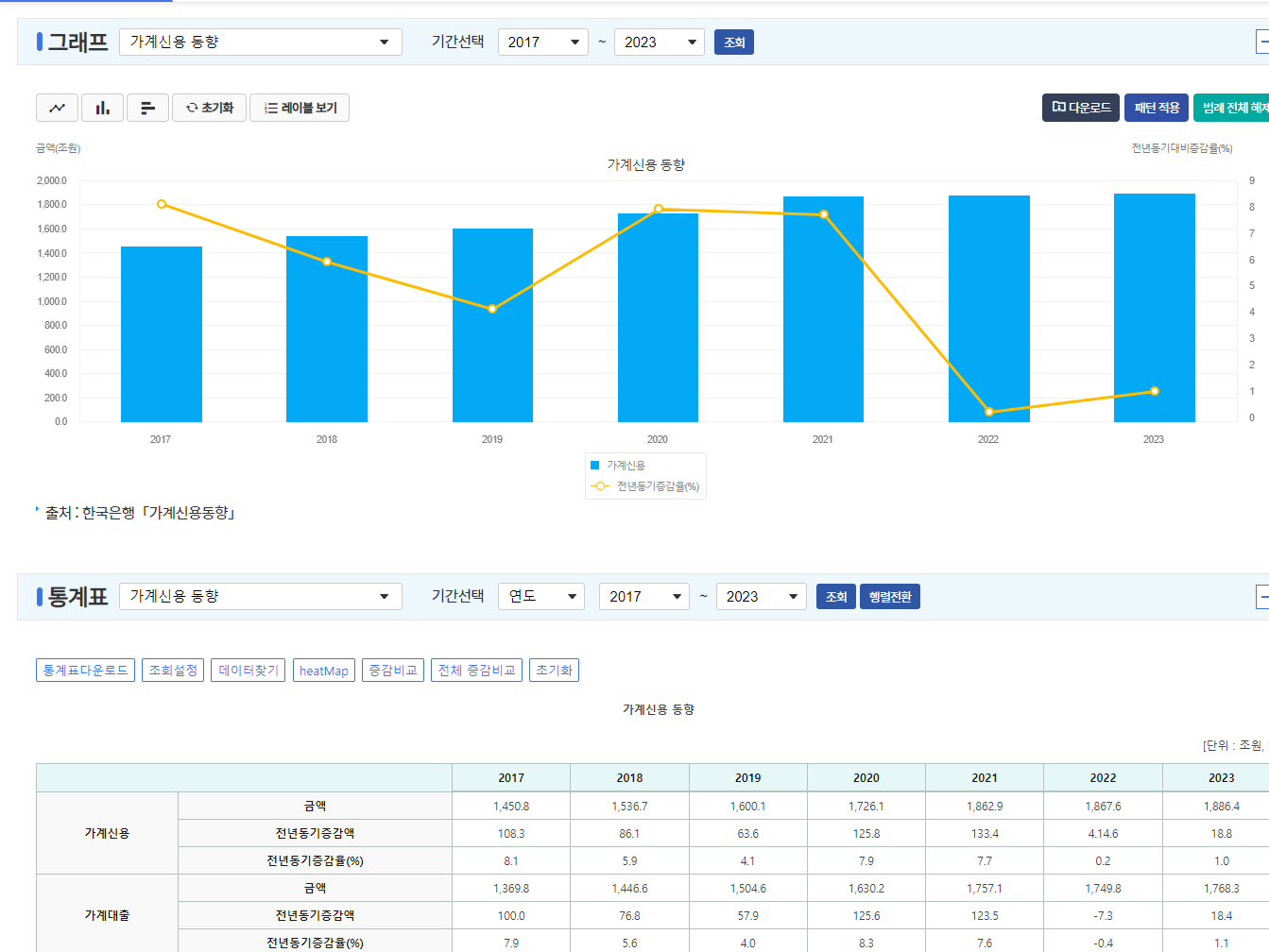
Task: Click the 가계대출 row group header
Action: [107, 915]
